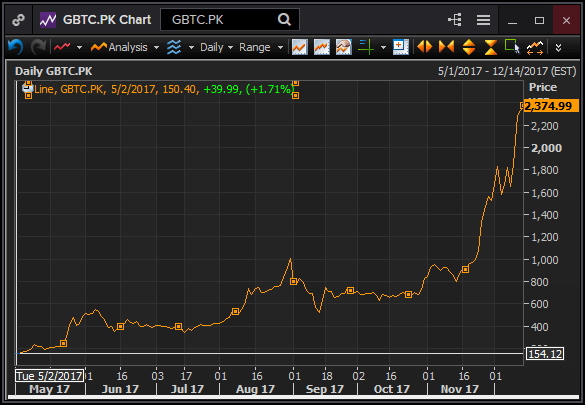
Task: Collapse the series legend icon before Line label
Action: (27, 89)
